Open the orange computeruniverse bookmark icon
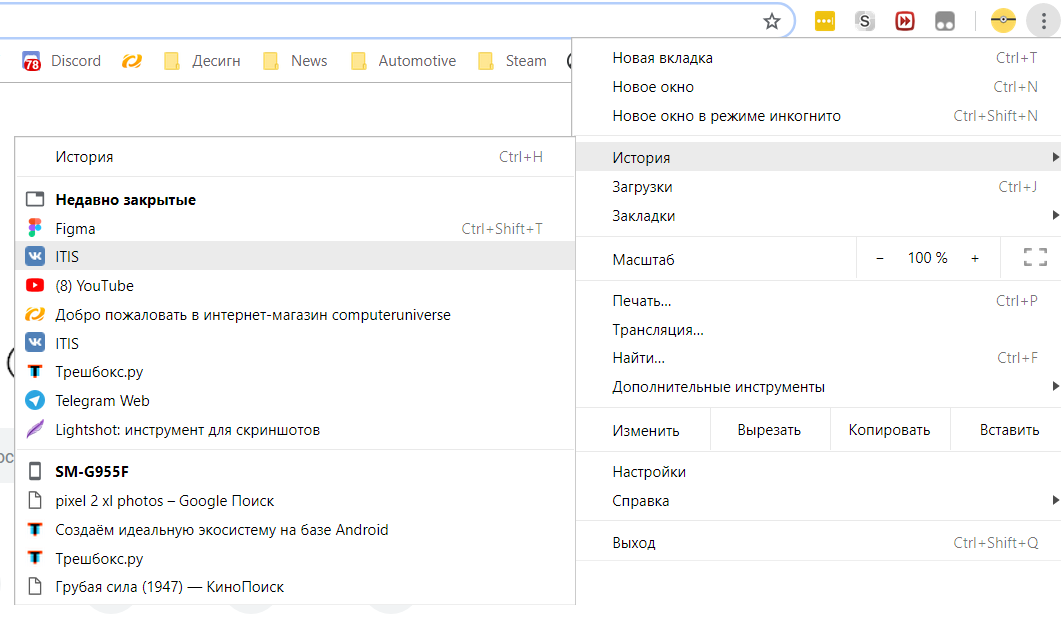The image size is (1061, 619). coord(132,61)
